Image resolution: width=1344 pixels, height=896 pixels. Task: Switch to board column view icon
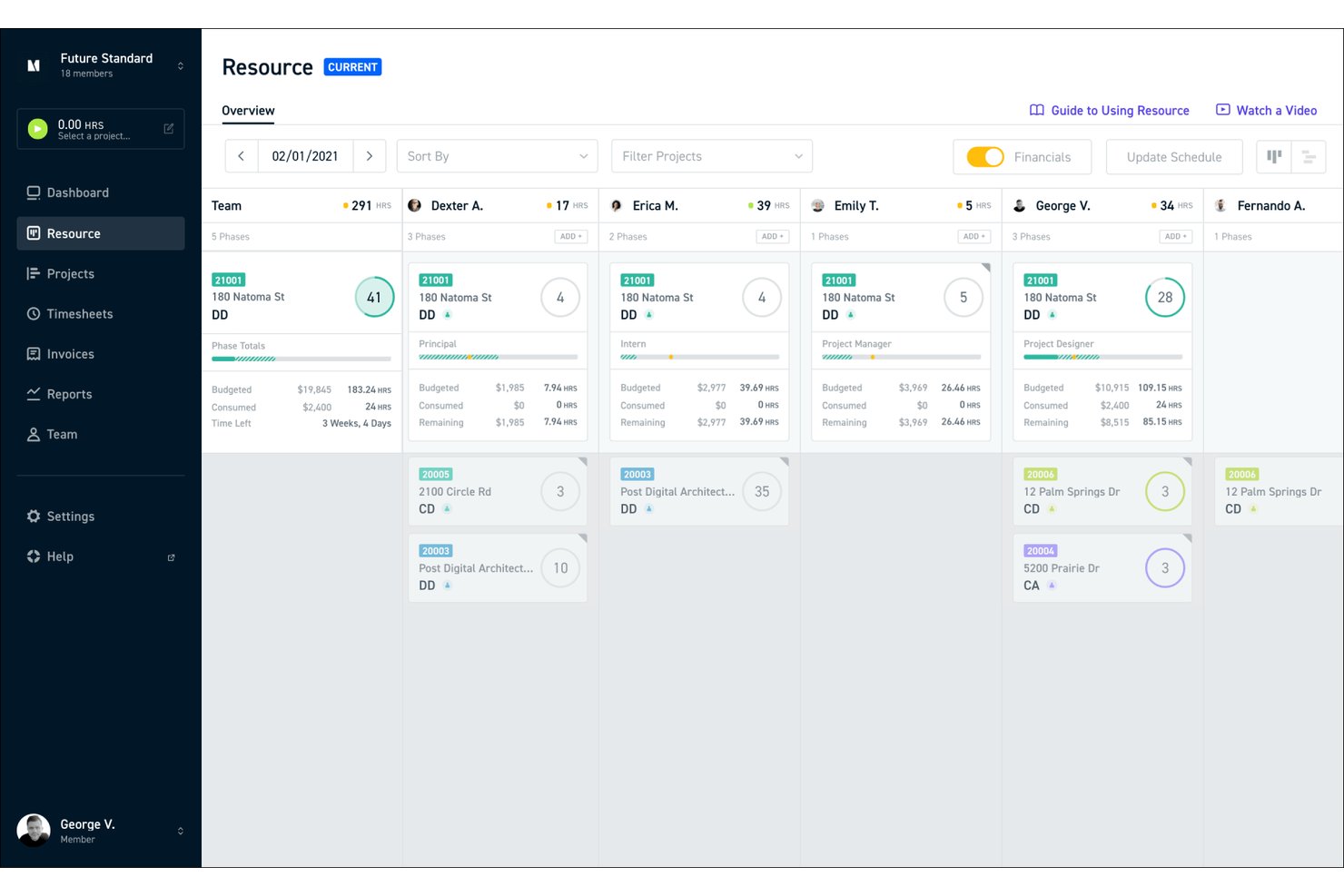[1274, 157]
